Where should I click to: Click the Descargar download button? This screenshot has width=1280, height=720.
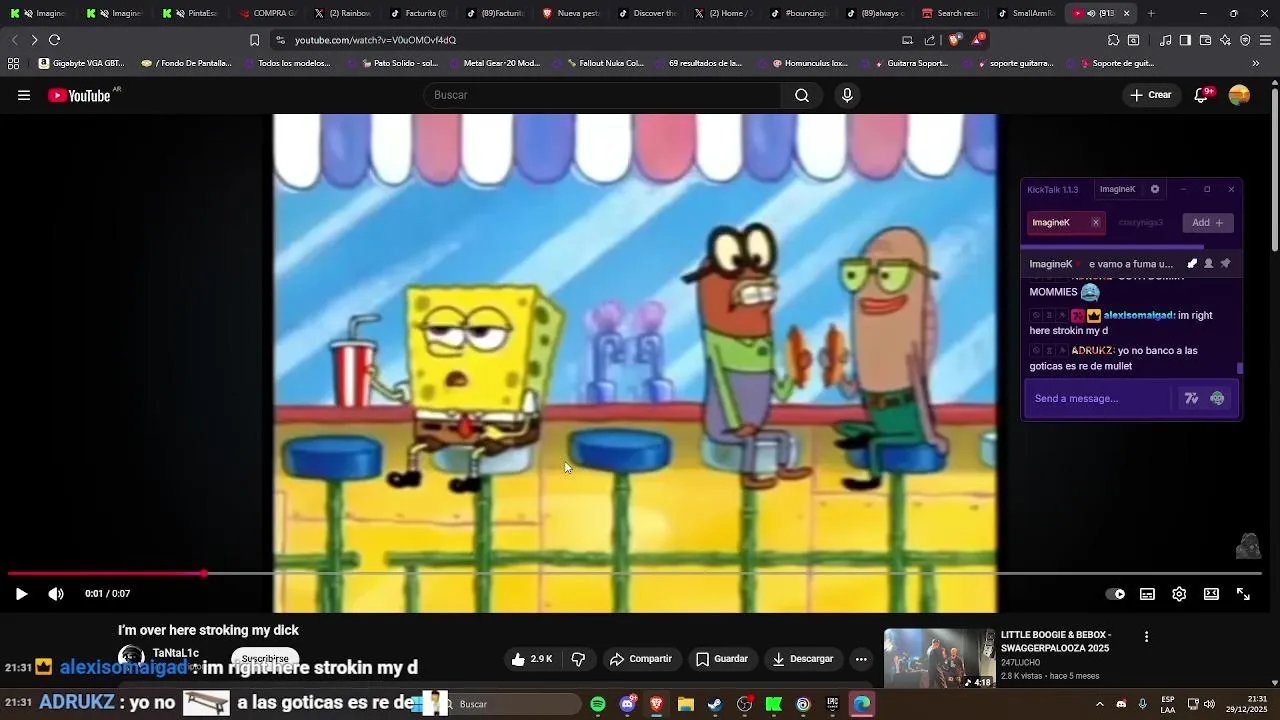803,659
